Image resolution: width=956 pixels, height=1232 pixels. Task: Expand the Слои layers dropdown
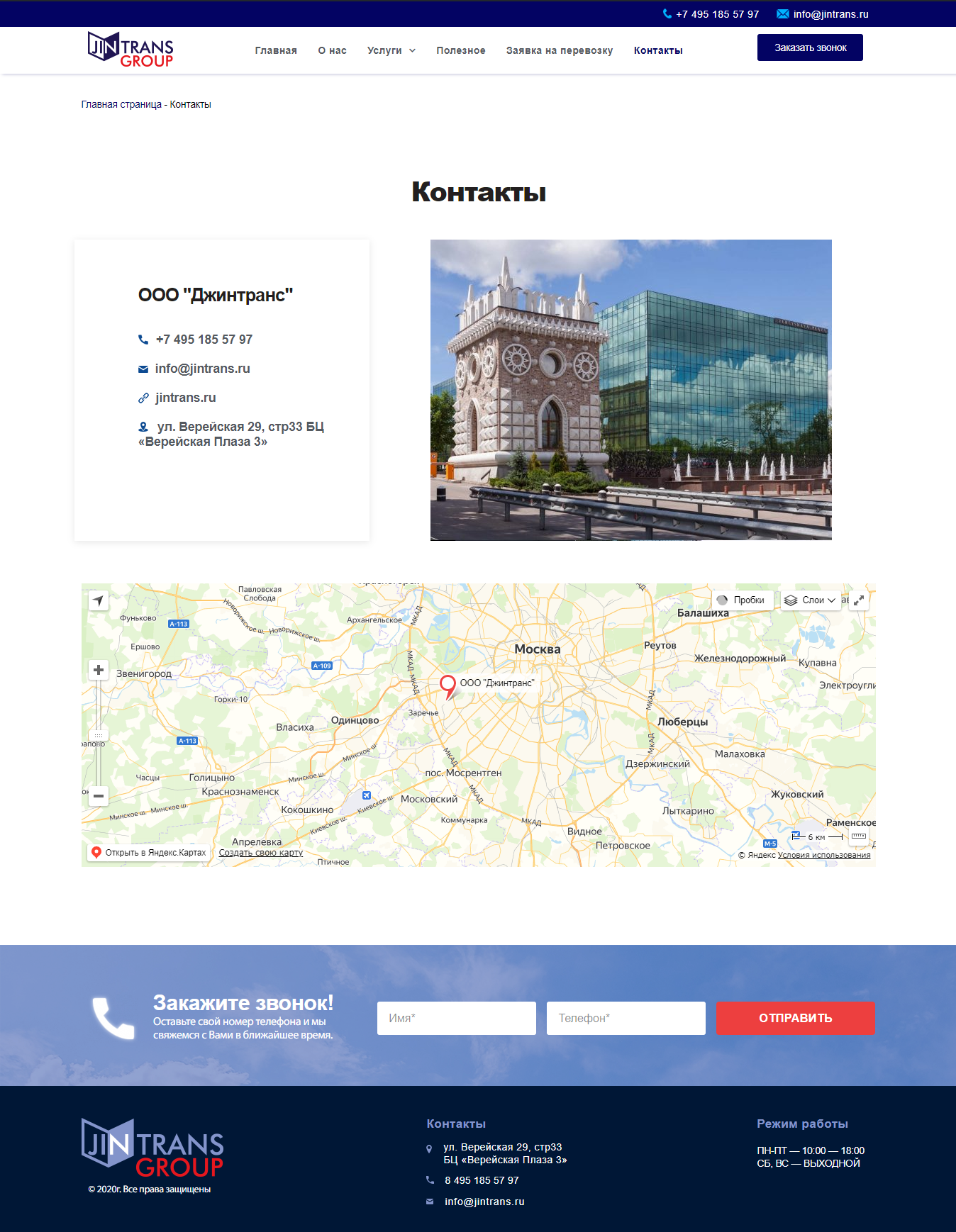[x=811, y=600]
